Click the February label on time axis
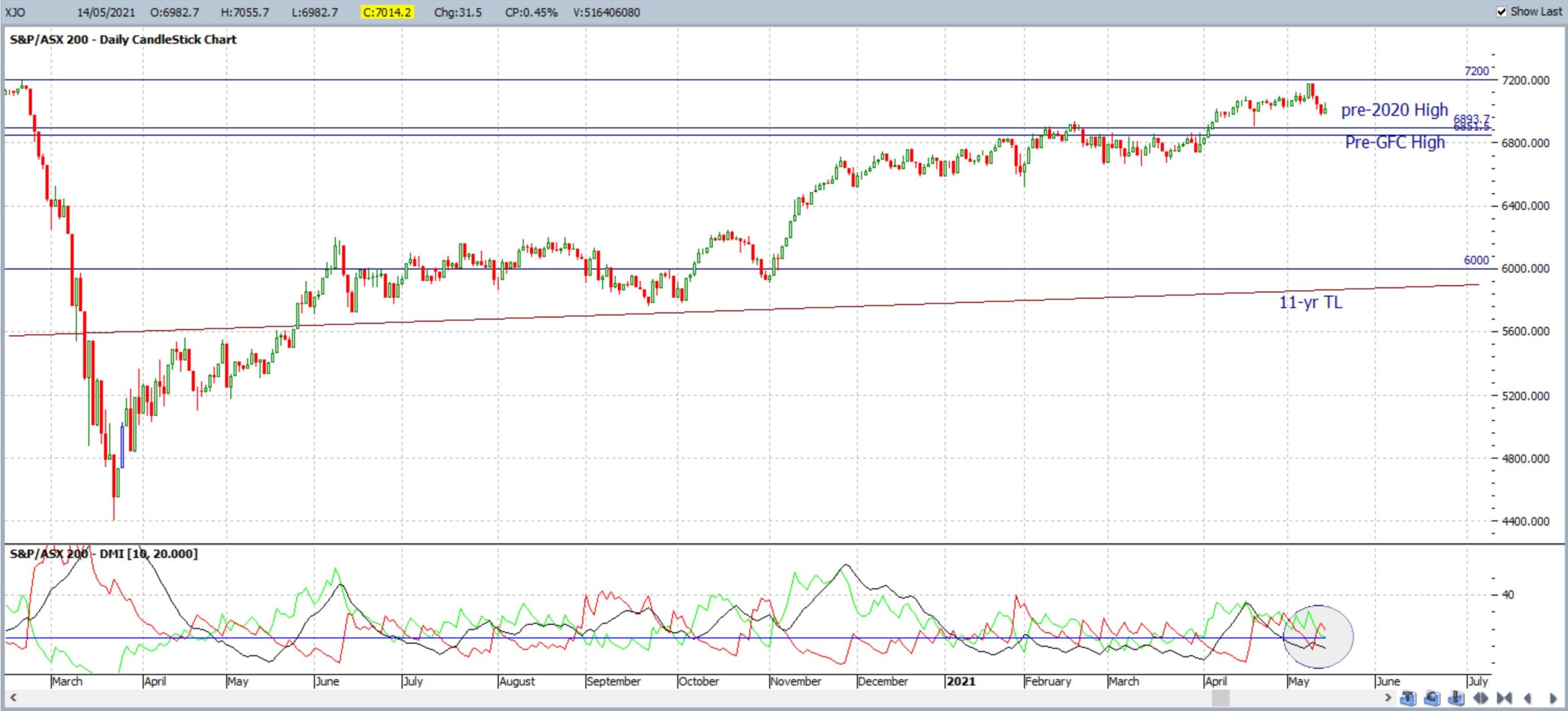Viewport: 1568px width, 711px height. [x=1048, y=681]
